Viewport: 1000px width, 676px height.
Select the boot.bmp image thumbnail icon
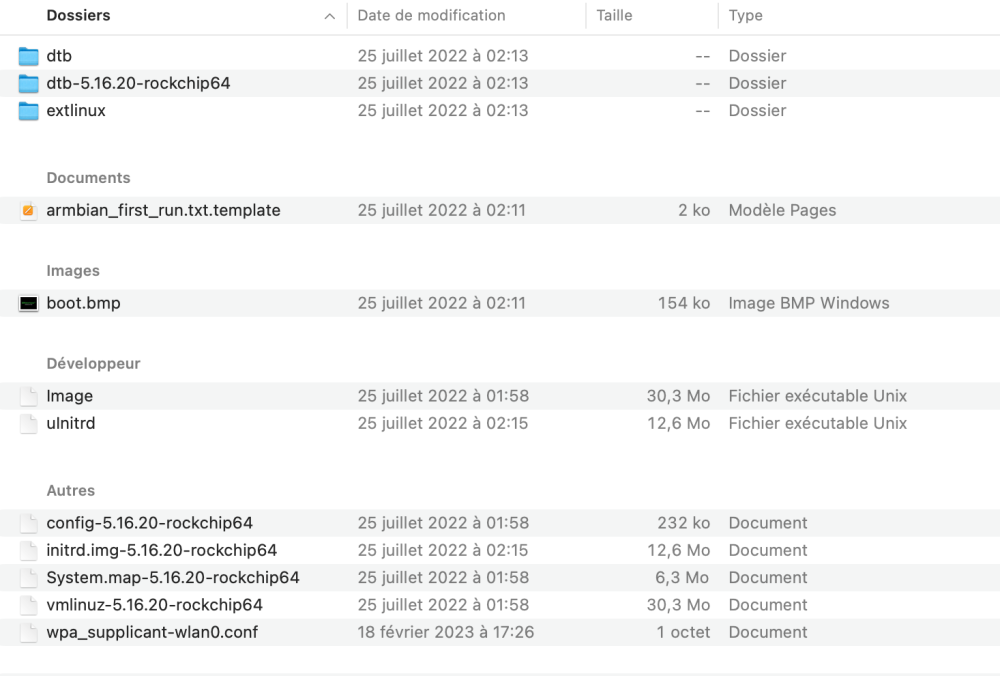(28, 303)
